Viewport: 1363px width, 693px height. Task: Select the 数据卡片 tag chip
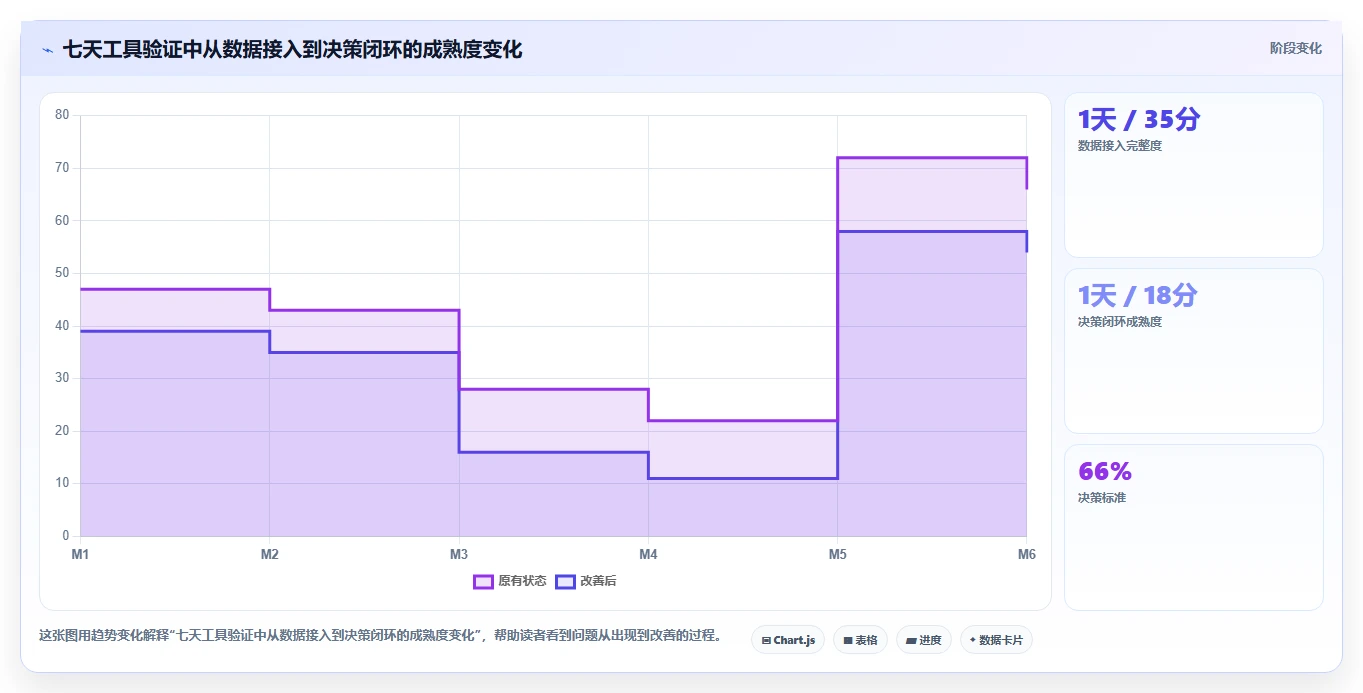pos(996,640)
